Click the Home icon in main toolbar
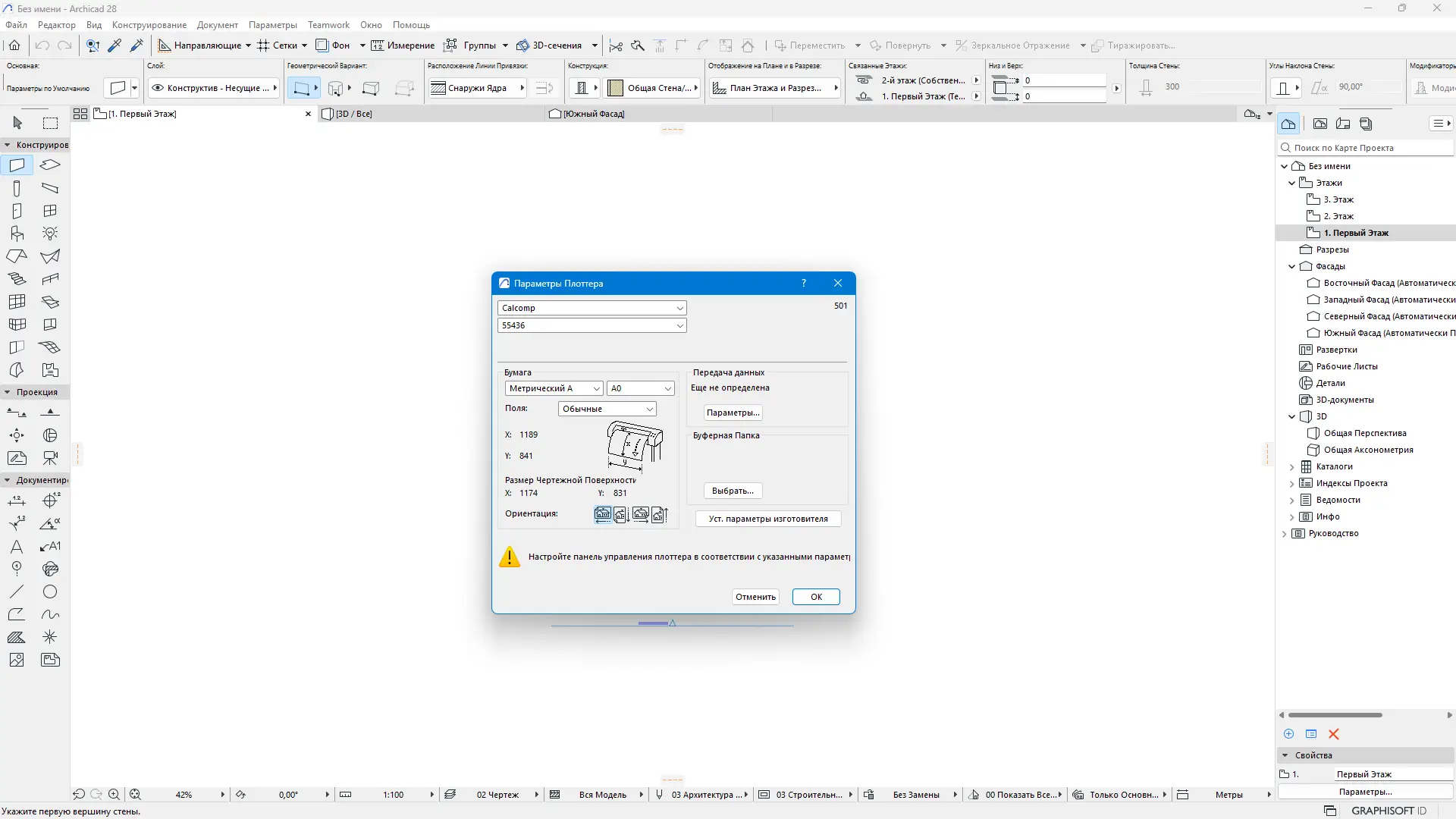Viewport: 1456px width, 819px height. pos(14,45)
